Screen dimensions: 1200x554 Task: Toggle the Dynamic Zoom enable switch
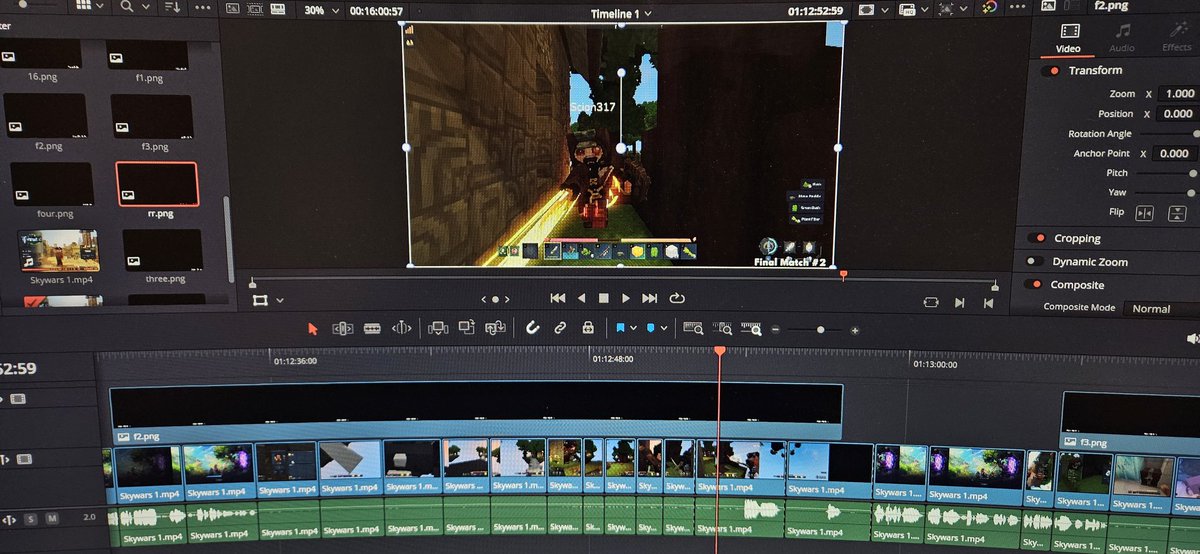(1033, 262)
